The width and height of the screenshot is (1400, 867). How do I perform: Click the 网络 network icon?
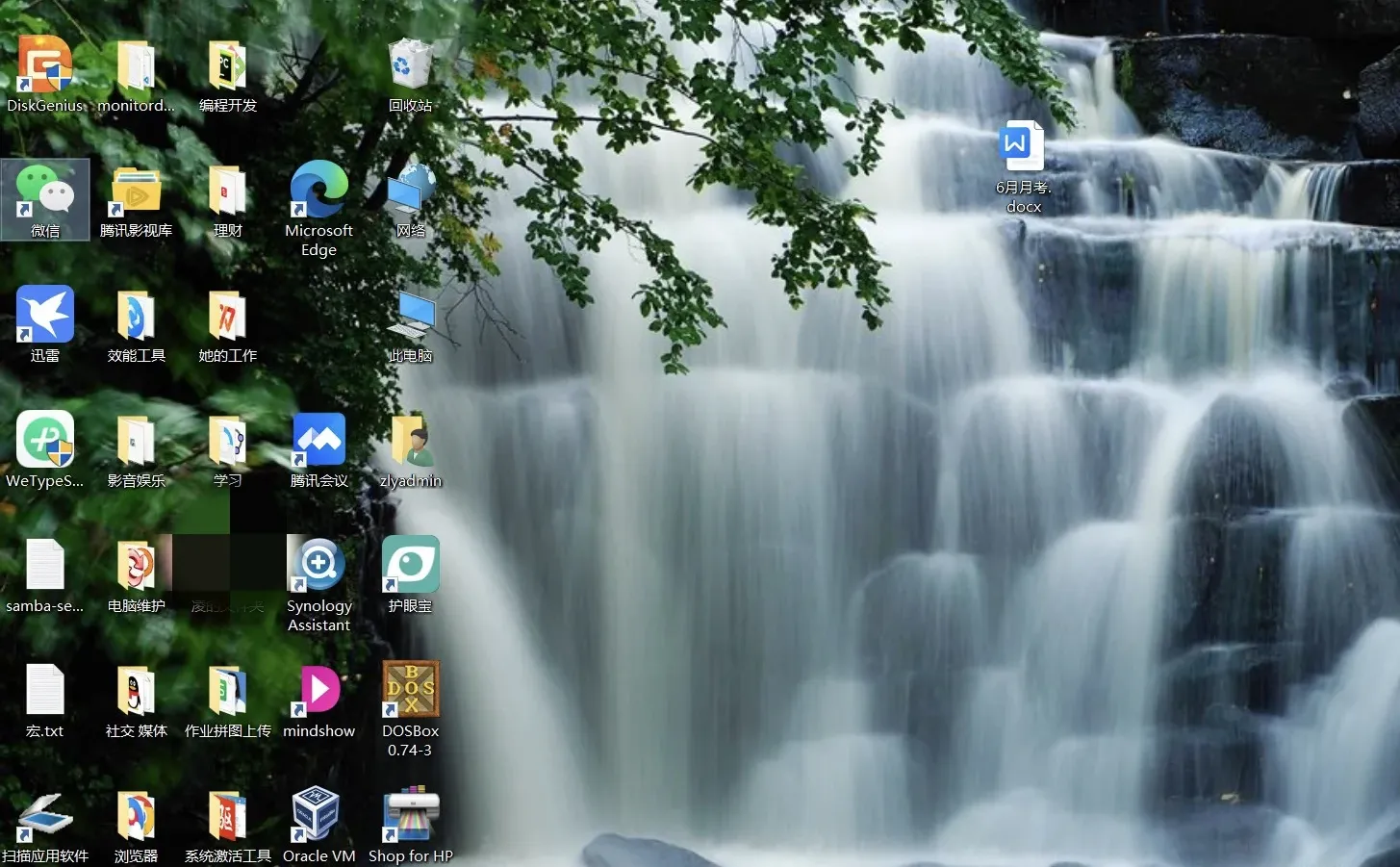click(411, 189)
